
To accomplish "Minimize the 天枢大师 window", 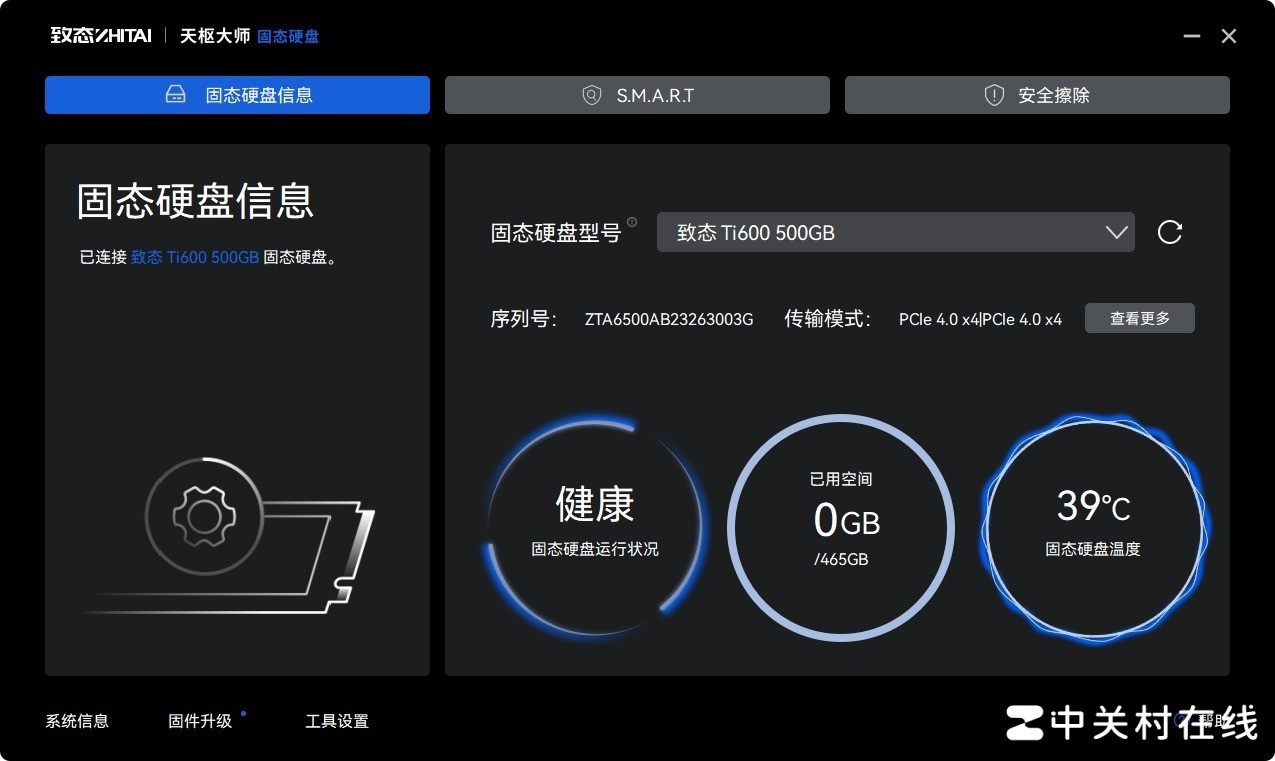I will (1191, 36).
